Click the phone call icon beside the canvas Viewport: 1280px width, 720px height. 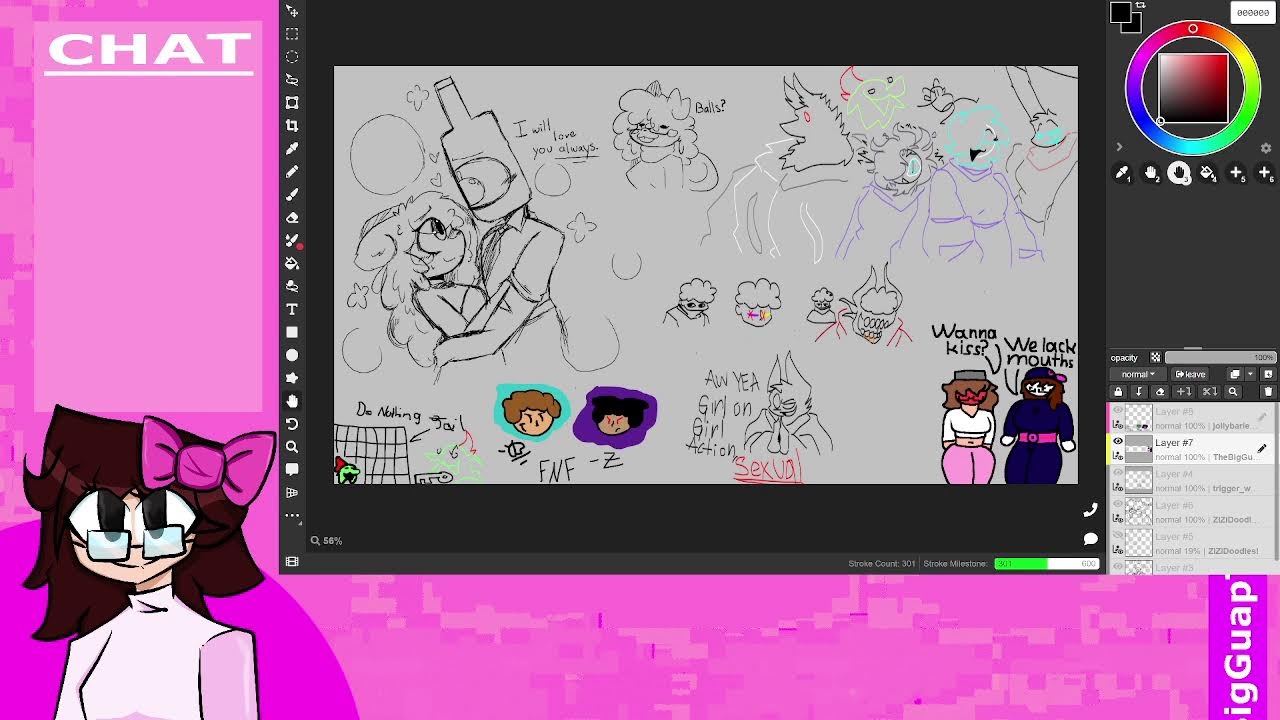pyautogui.click(x=1090, y=510)
